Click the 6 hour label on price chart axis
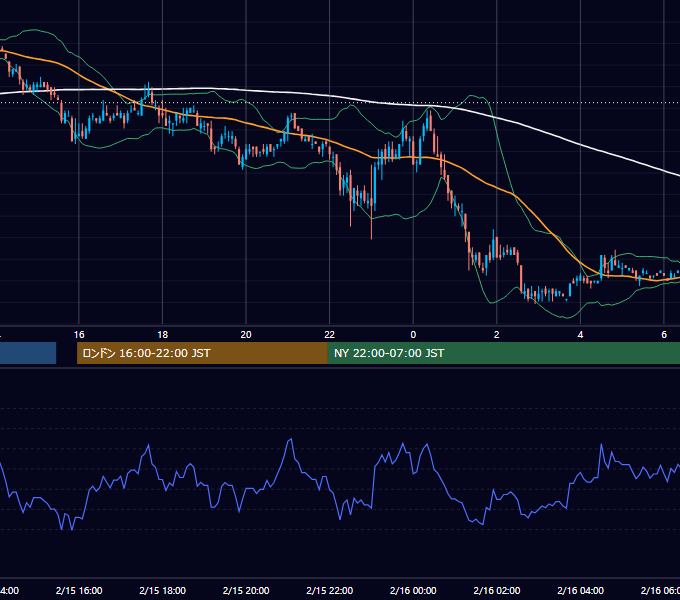Image resolution: width=680 pixels, height=600 pixels. point(664,335)
